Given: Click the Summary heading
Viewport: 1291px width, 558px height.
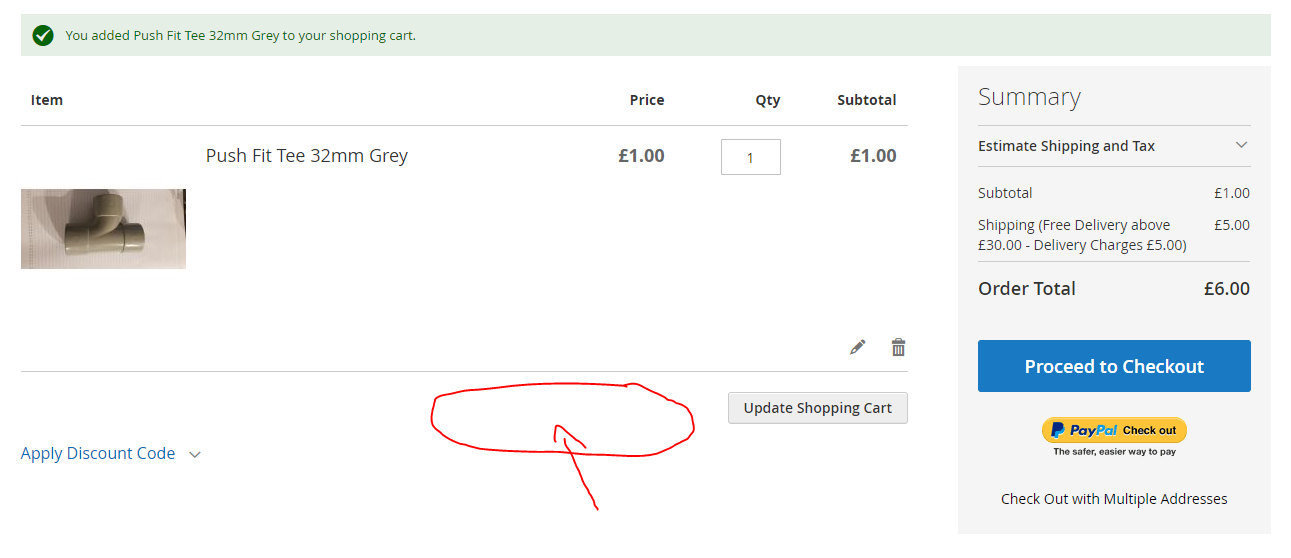Looking at the screenshot, I should point(1029,97).
